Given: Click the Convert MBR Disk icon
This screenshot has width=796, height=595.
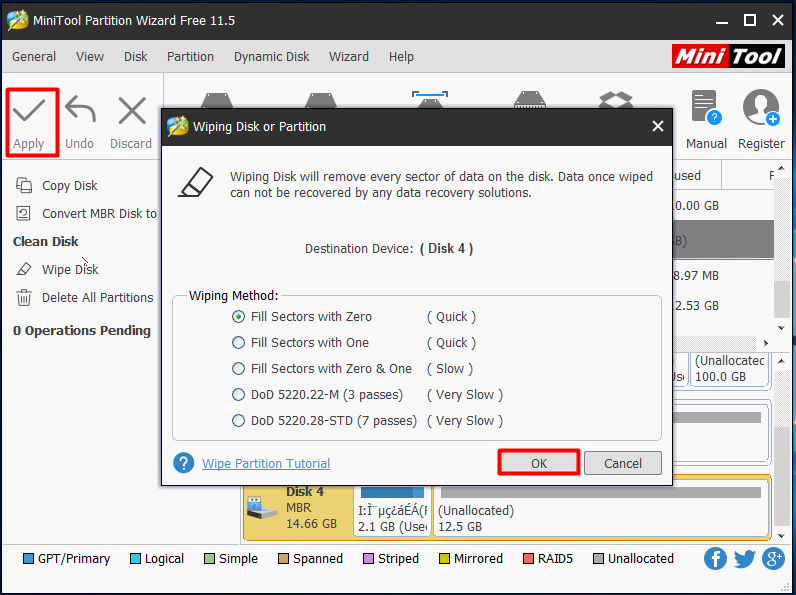Looking at the screenshot, I should 23,213.
